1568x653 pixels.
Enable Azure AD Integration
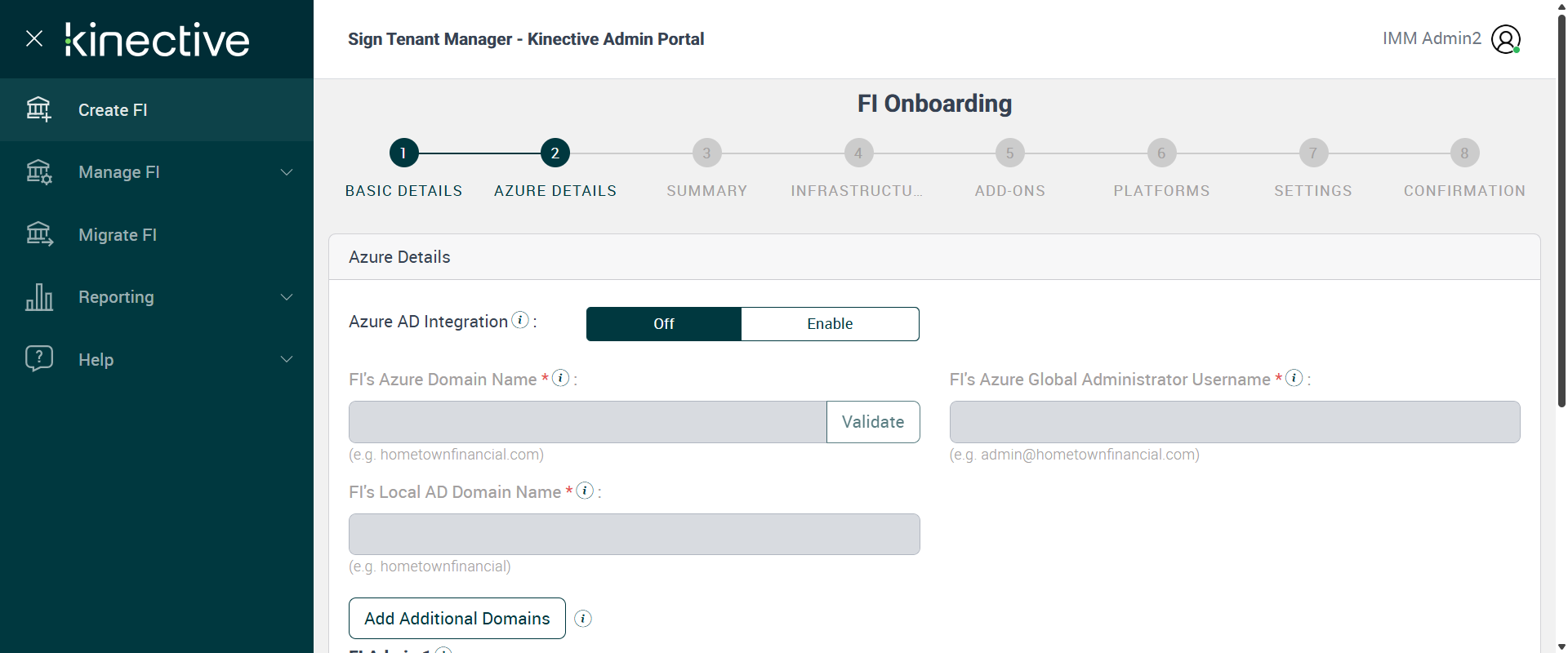tap(830, 324)
